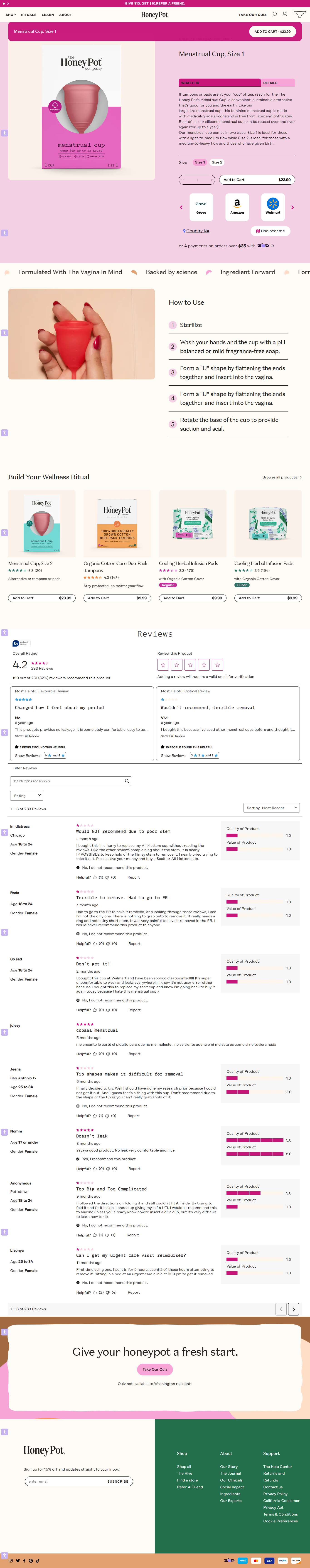Viewport: 310px width, 1568px height.
Task: Open the Sort by Most Recent dropdown
Action: [x=272, y=808]
